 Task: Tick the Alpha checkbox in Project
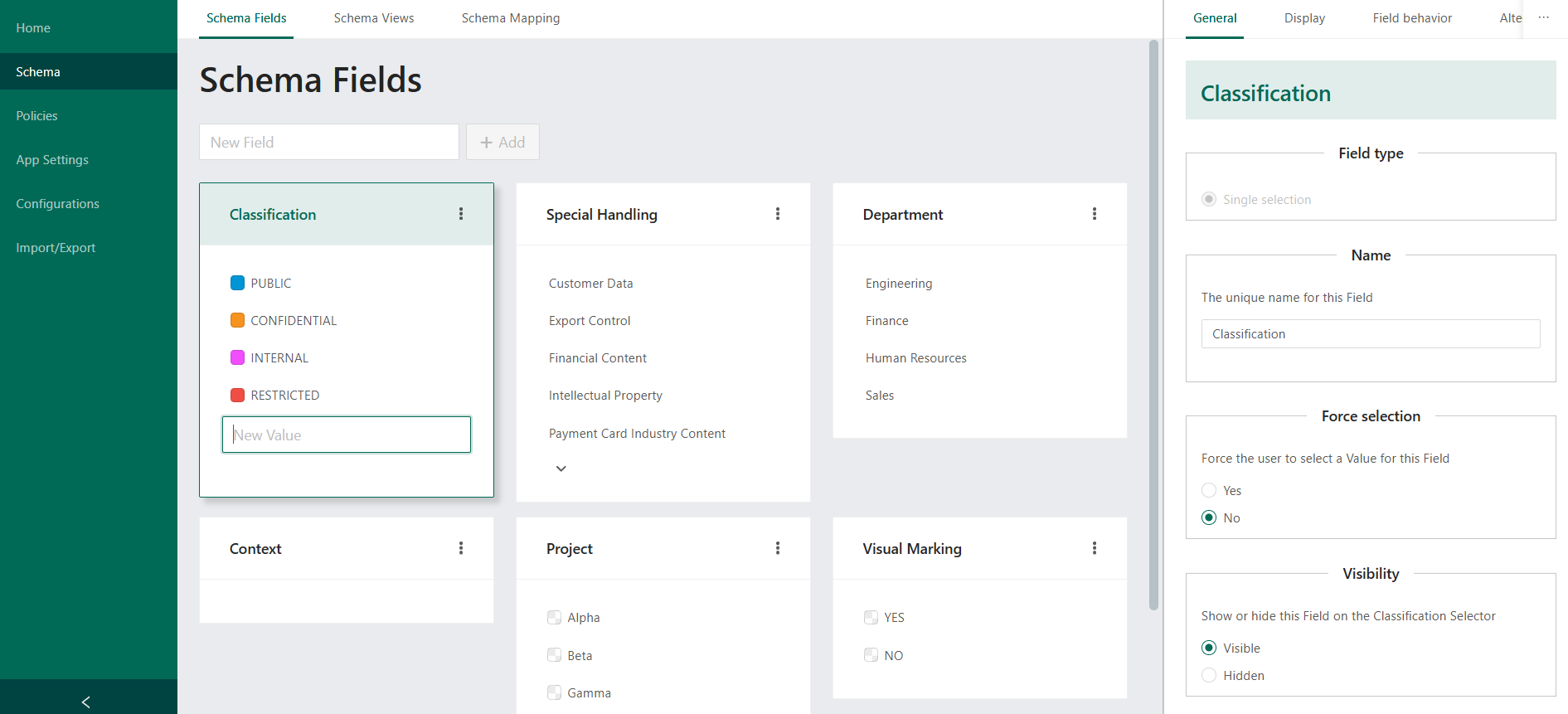pyautogui.click(x=554, y=618)
